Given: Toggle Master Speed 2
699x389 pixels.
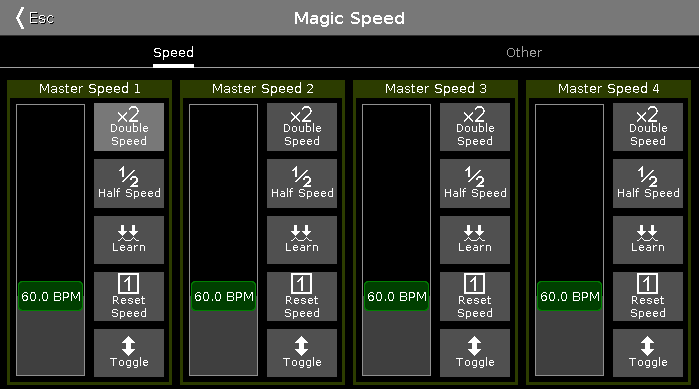Looking at the screenshot, I should click(x=302, y=353).
